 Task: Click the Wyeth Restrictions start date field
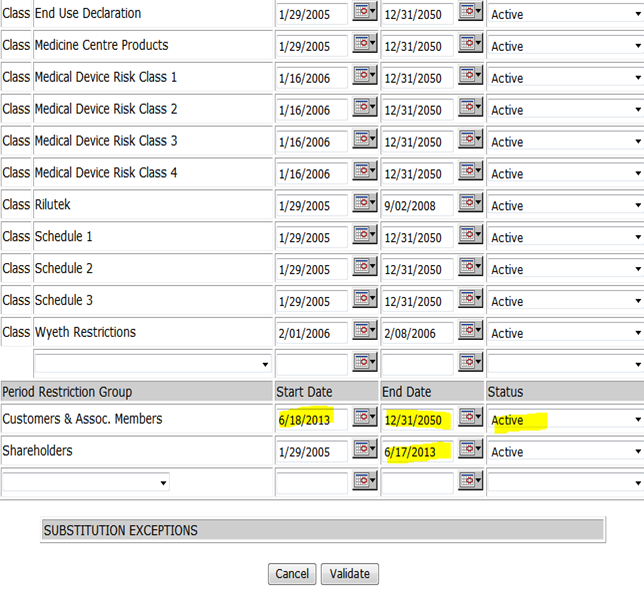pos(312,333)
